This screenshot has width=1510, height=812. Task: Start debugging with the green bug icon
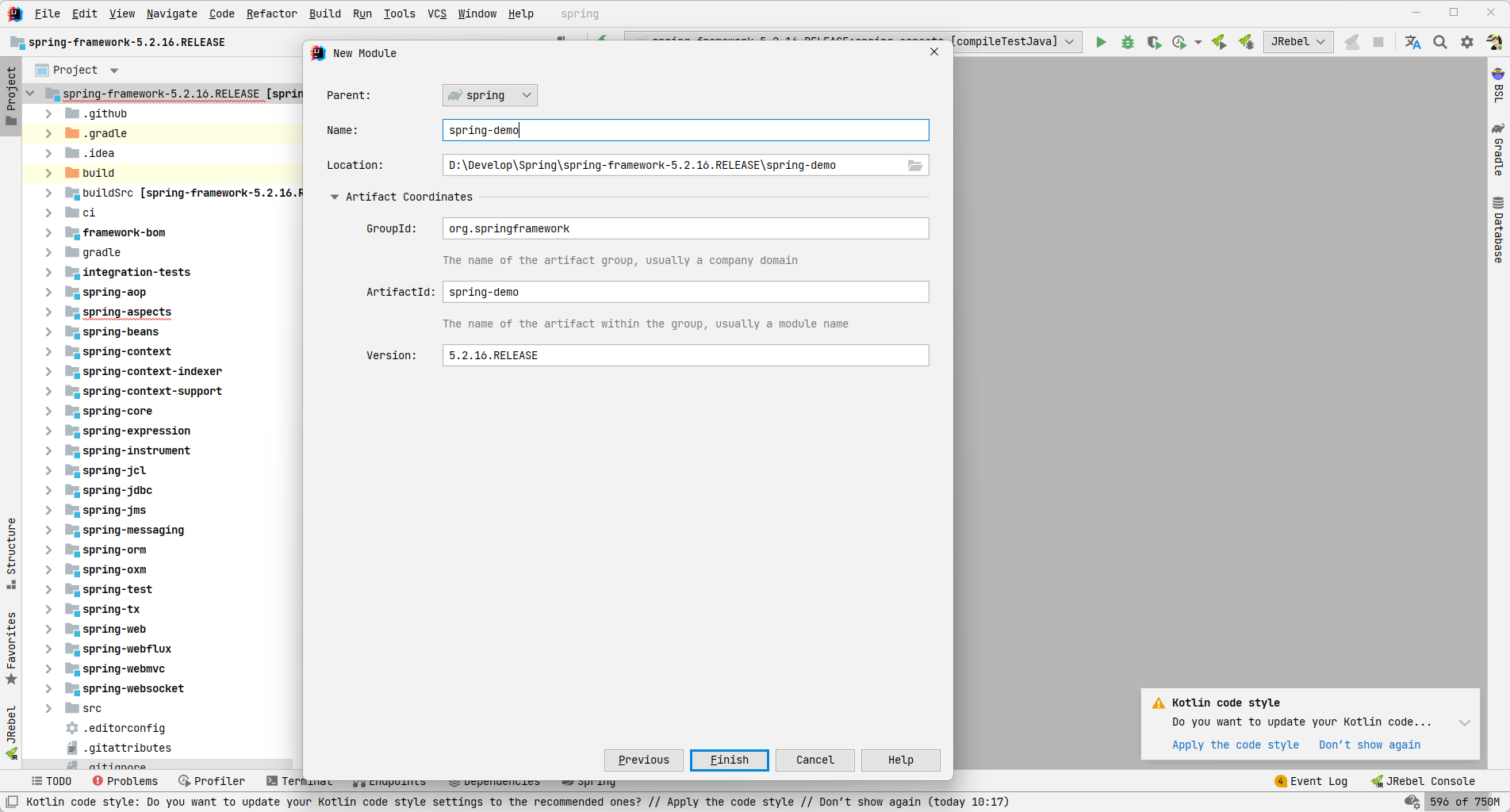pos(1128,42)
